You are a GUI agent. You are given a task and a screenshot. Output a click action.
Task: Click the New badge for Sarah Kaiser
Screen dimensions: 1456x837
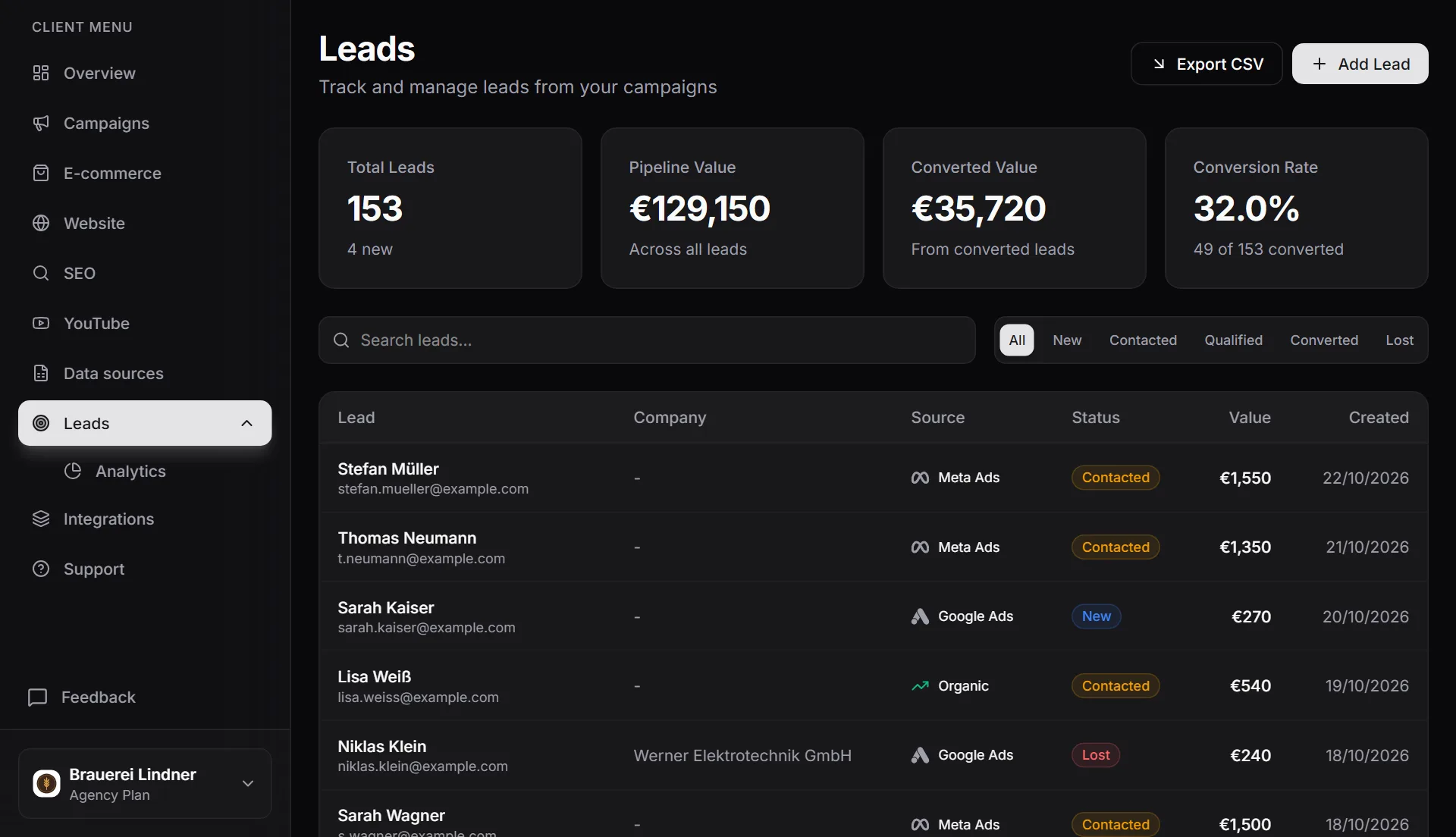coord(1097,616)
